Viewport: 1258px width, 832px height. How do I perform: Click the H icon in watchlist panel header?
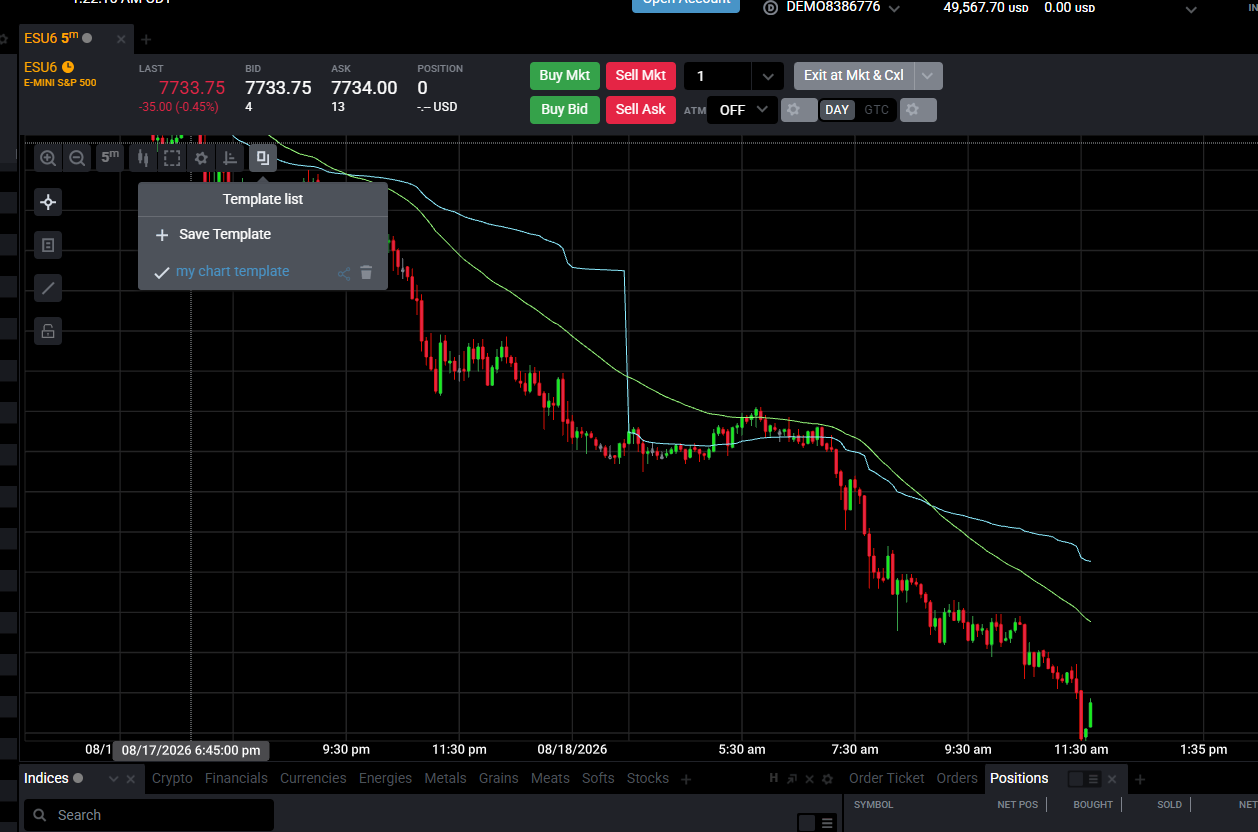point(774,778)
